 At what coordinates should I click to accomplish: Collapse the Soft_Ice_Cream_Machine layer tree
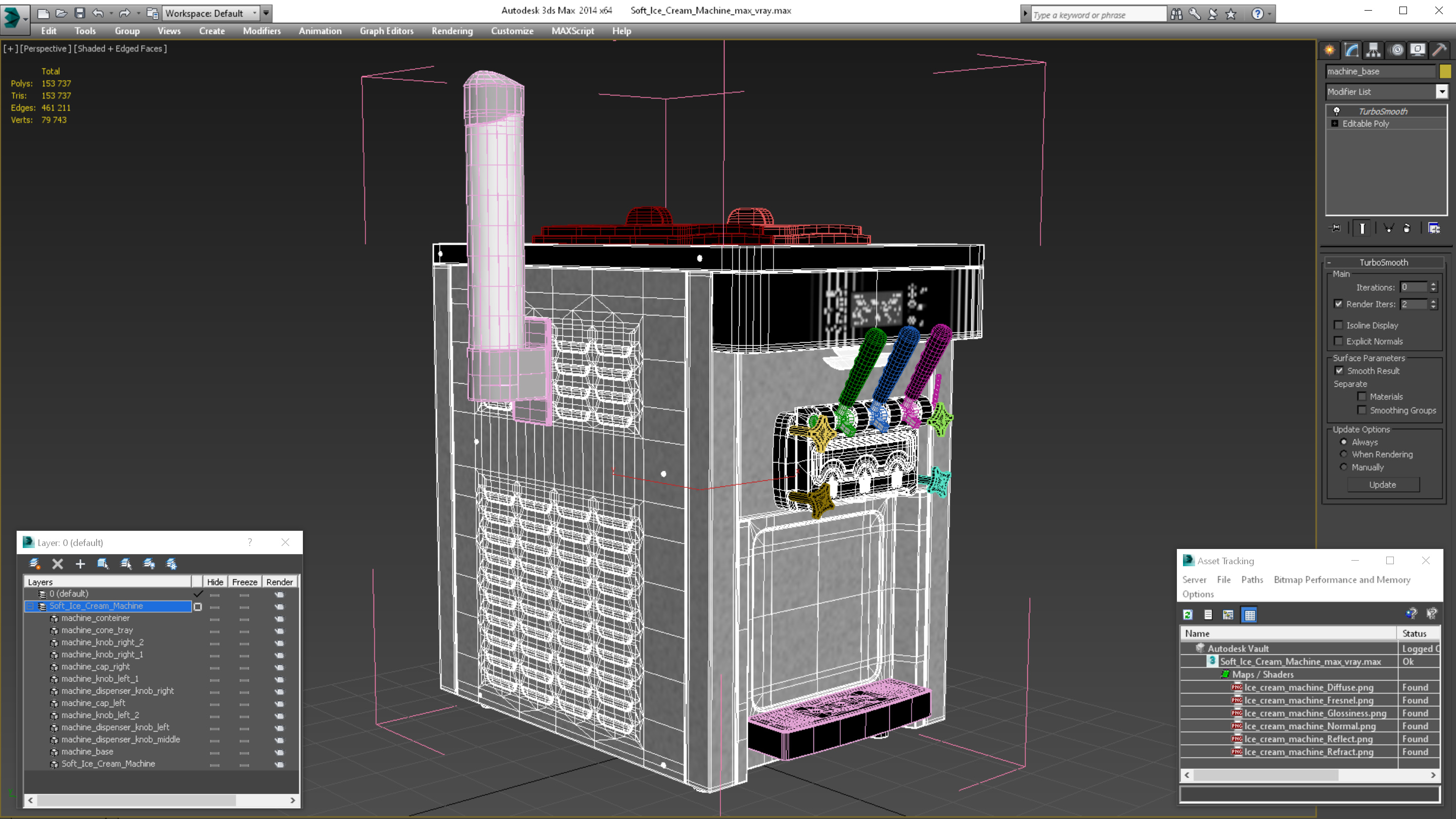[x=30, y=606]
